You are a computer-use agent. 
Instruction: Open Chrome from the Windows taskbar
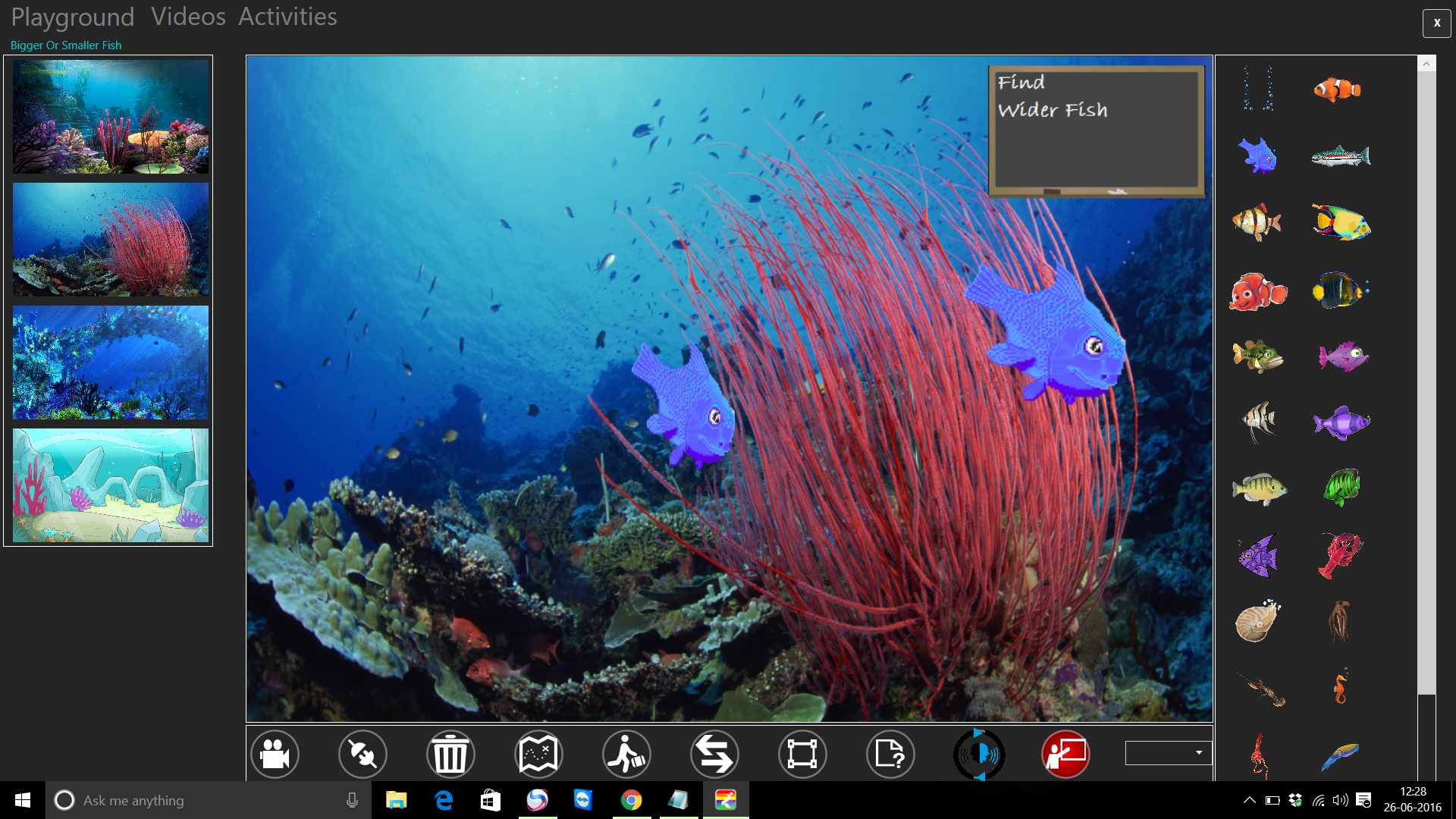(631, 800)
